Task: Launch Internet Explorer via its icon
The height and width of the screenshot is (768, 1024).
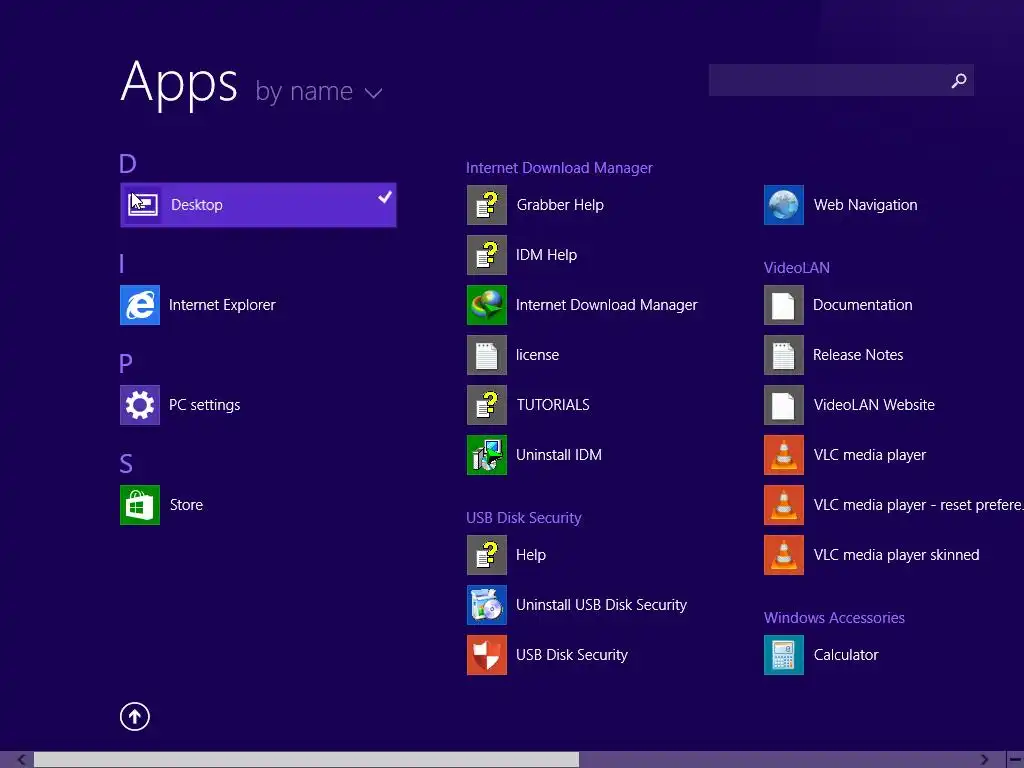Action: pyautogui.click(x=140, y=305)
